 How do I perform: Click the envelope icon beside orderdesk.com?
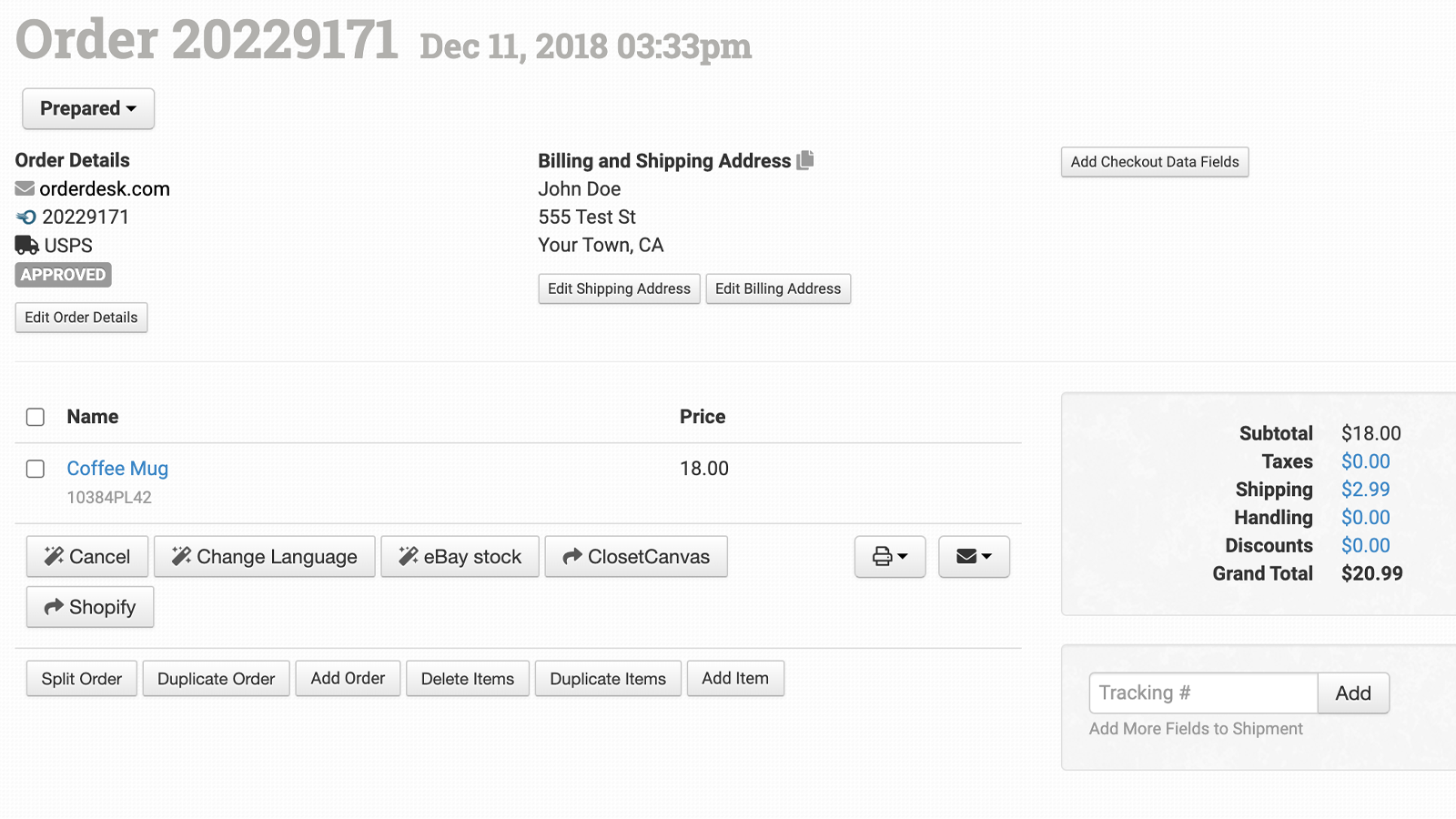click(25, 189)
